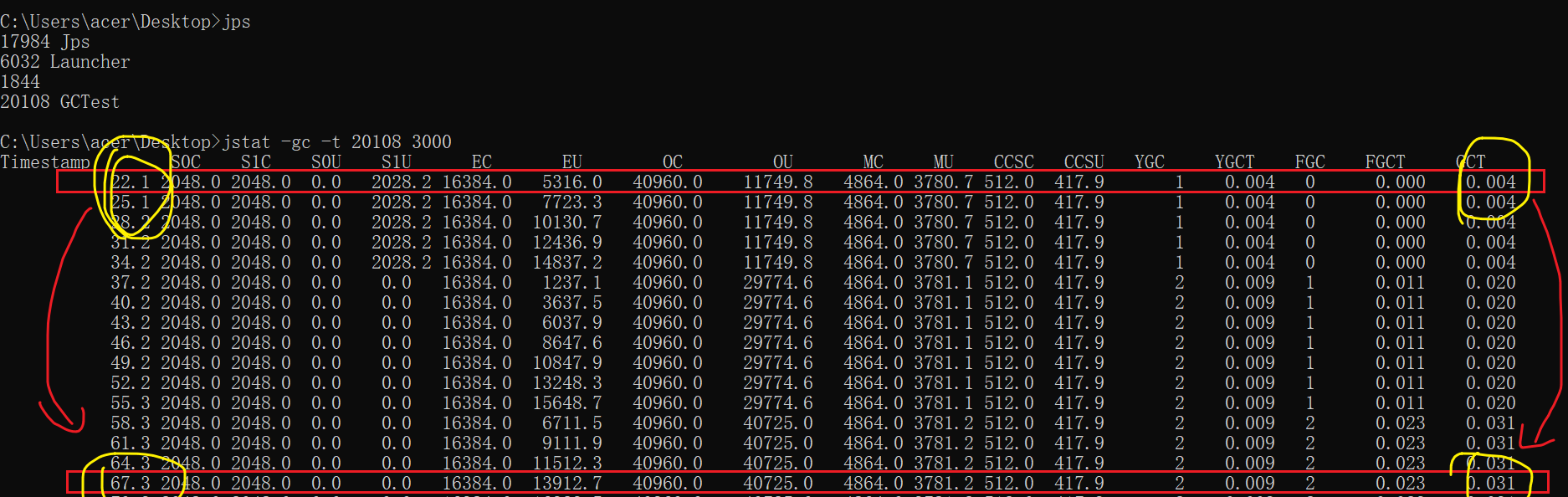1568x497 pixels.
Task: Click the timestamp value 49.2
Action: [131, 363]
